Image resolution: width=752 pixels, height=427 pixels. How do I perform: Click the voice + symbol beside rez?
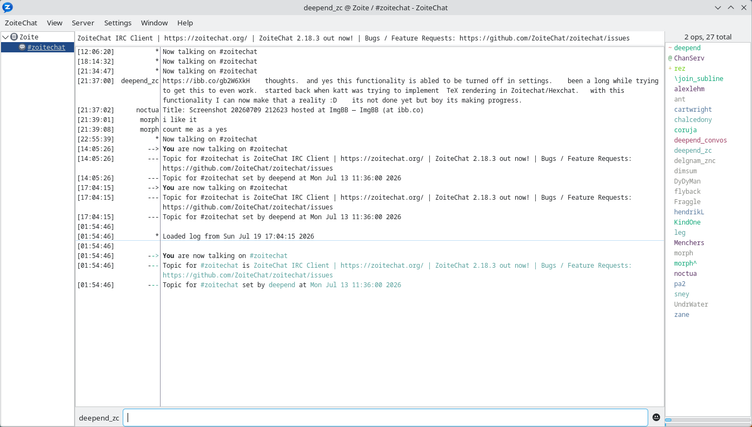pyautogui.click(x=670, y=69)
